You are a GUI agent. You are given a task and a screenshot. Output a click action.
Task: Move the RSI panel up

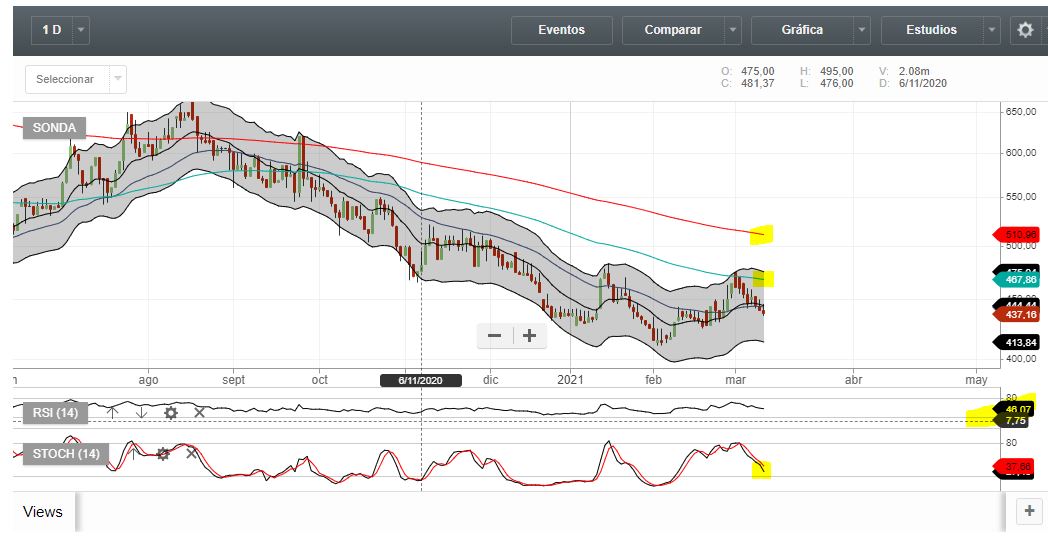[113, 412]
